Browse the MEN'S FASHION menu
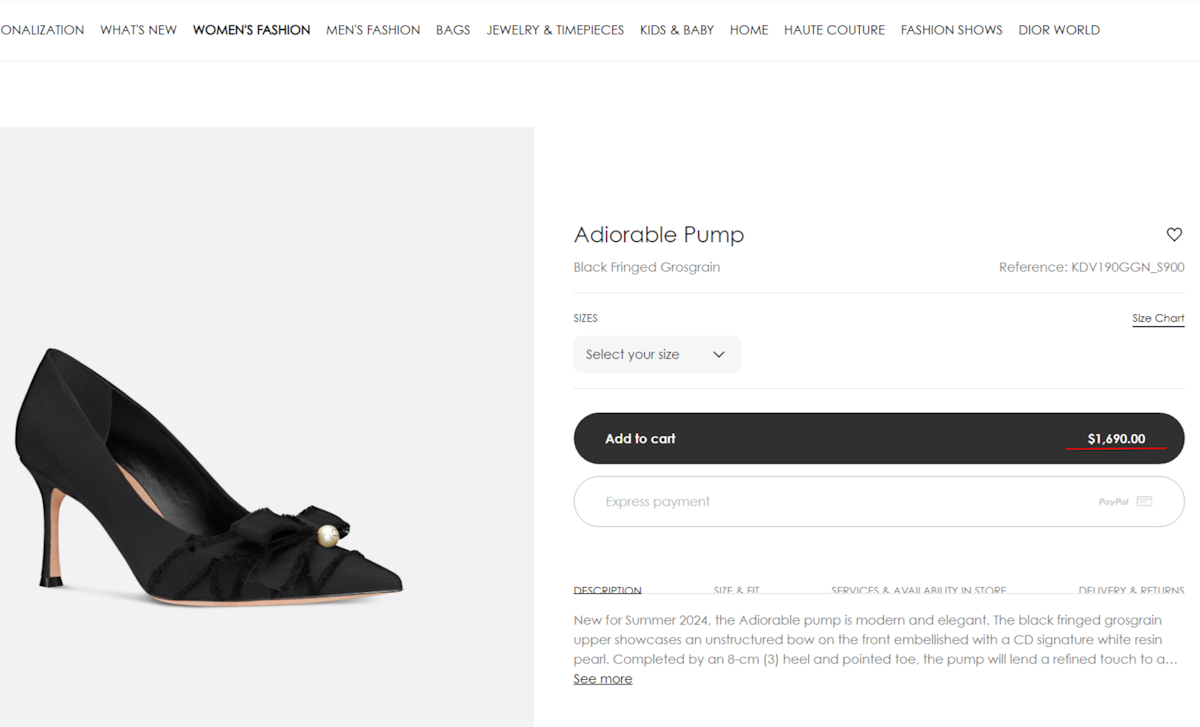This screenshot has width=1200, height=727. pyautogui.click(x=373, y=30)
